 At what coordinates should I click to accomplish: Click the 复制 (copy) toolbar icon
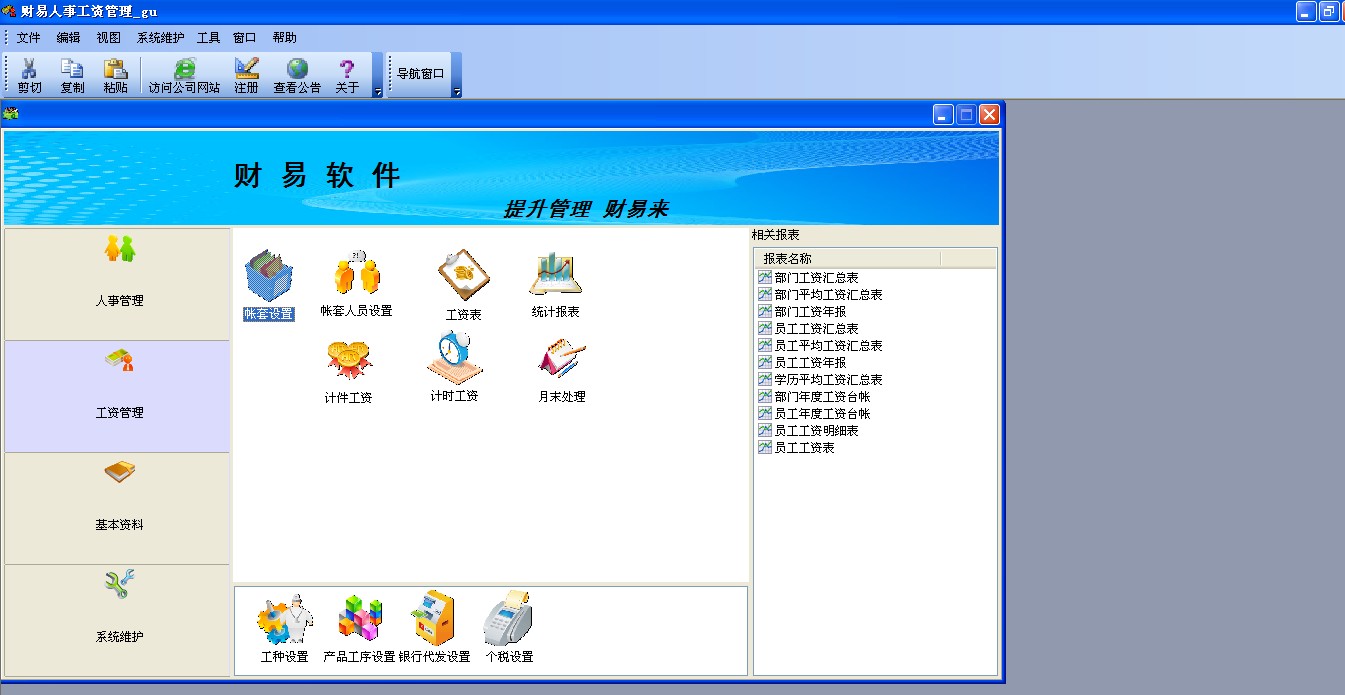tap(72, 75)
